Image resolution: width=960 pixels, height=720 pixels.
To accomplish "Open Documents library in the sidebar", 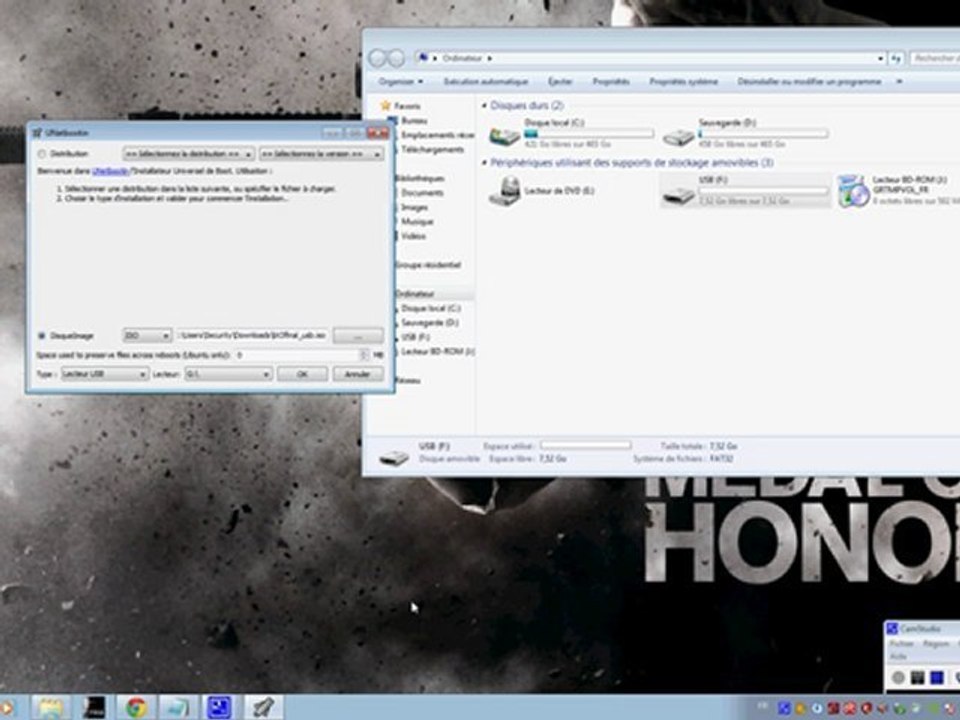I will (422, 193).
